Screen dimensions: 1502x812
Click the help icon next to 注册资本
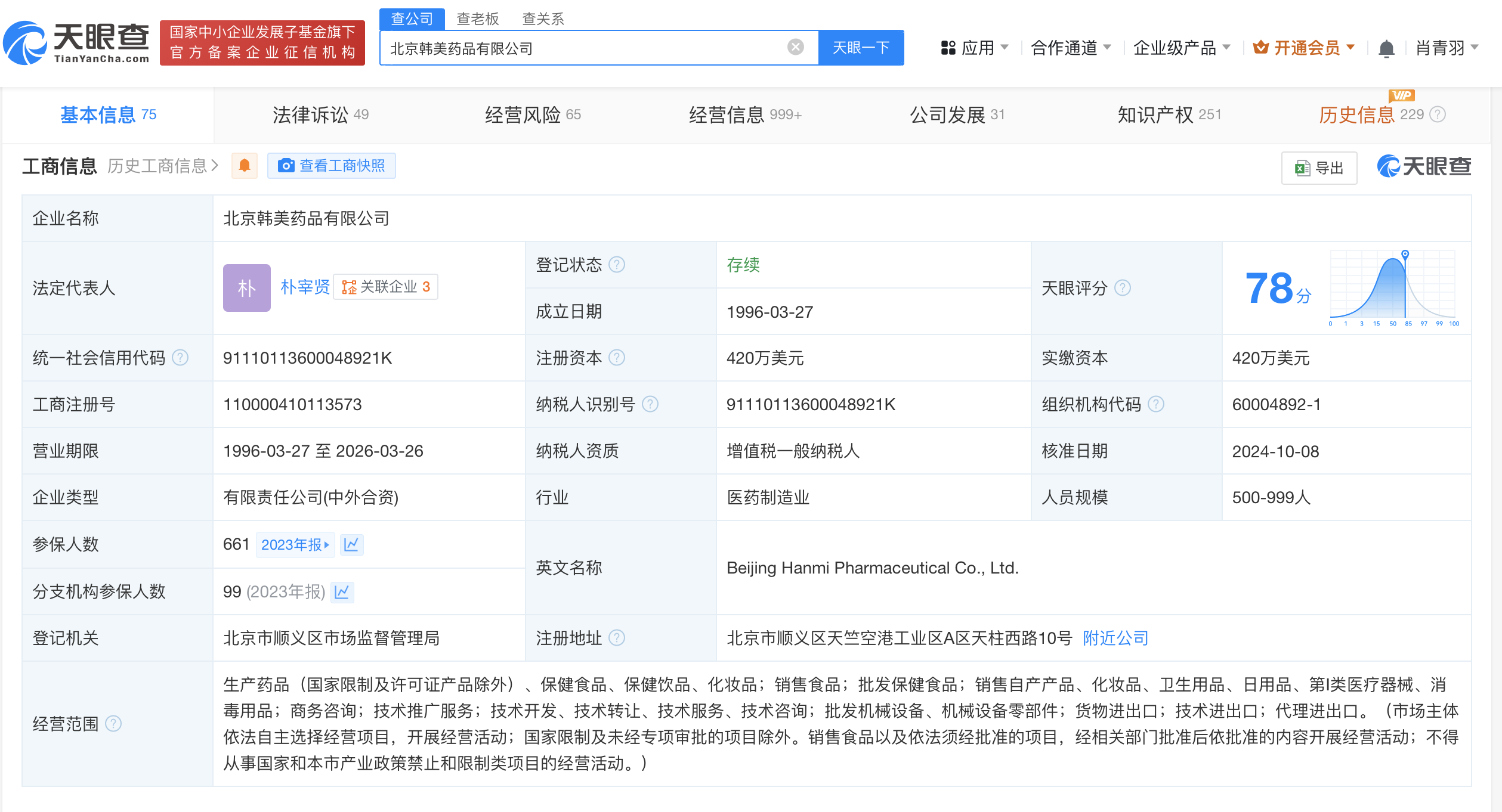coord(617,358)
